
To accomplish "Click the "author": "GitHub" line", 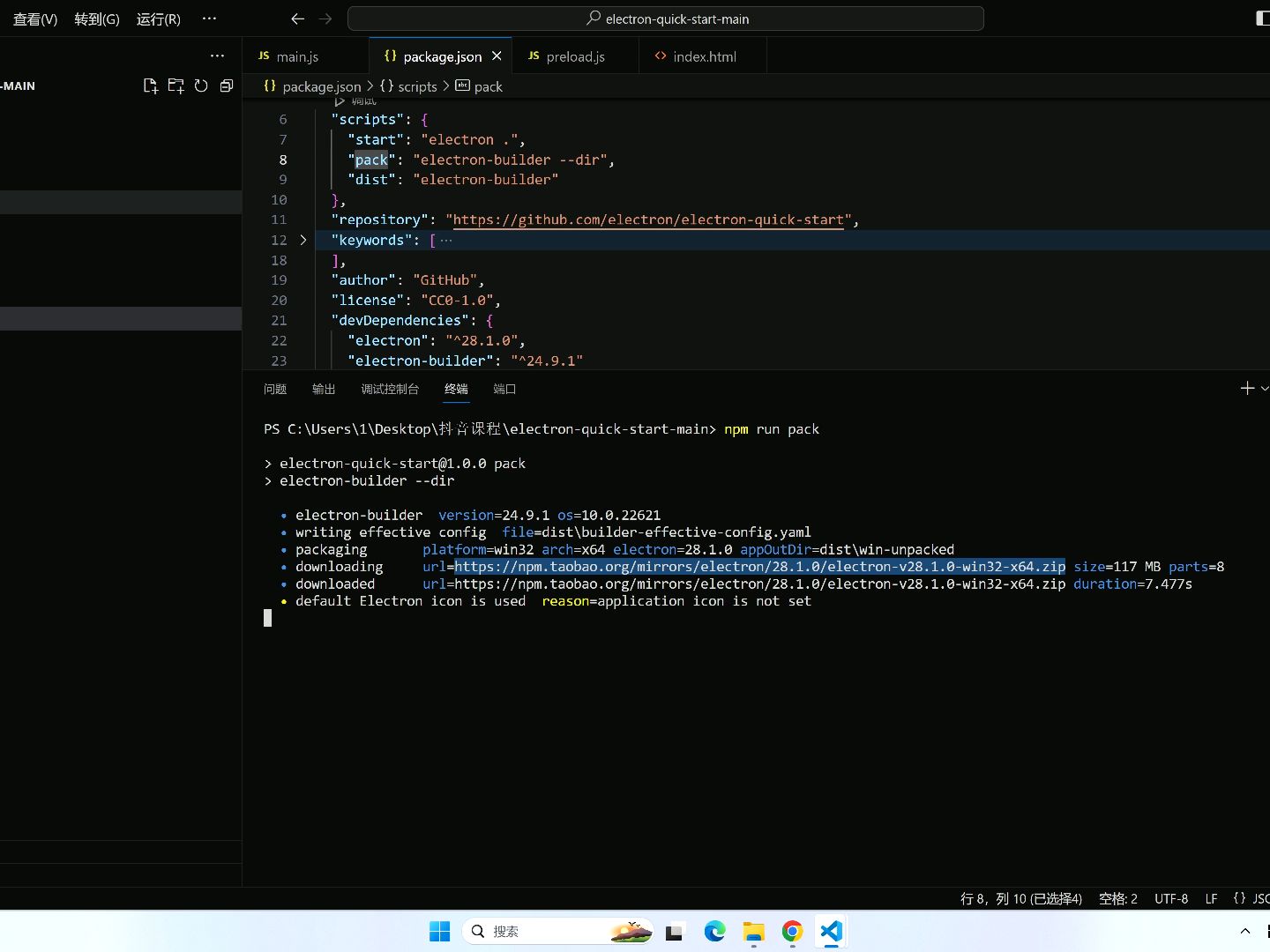I will pos(407,279).
